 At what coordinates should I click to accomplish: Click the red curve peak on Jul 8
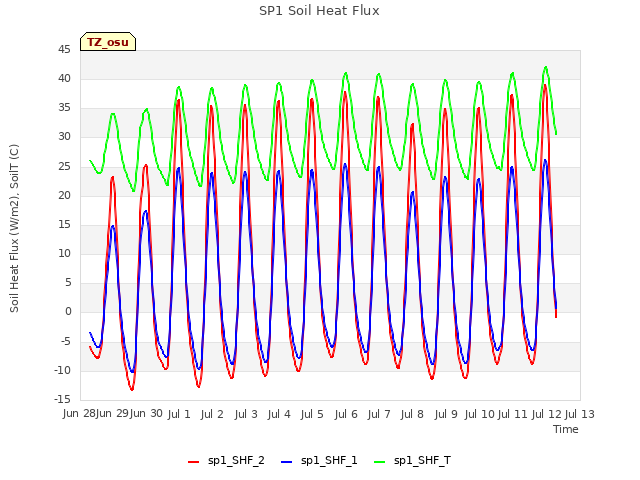pyautogui.click(x=413, y=124)
